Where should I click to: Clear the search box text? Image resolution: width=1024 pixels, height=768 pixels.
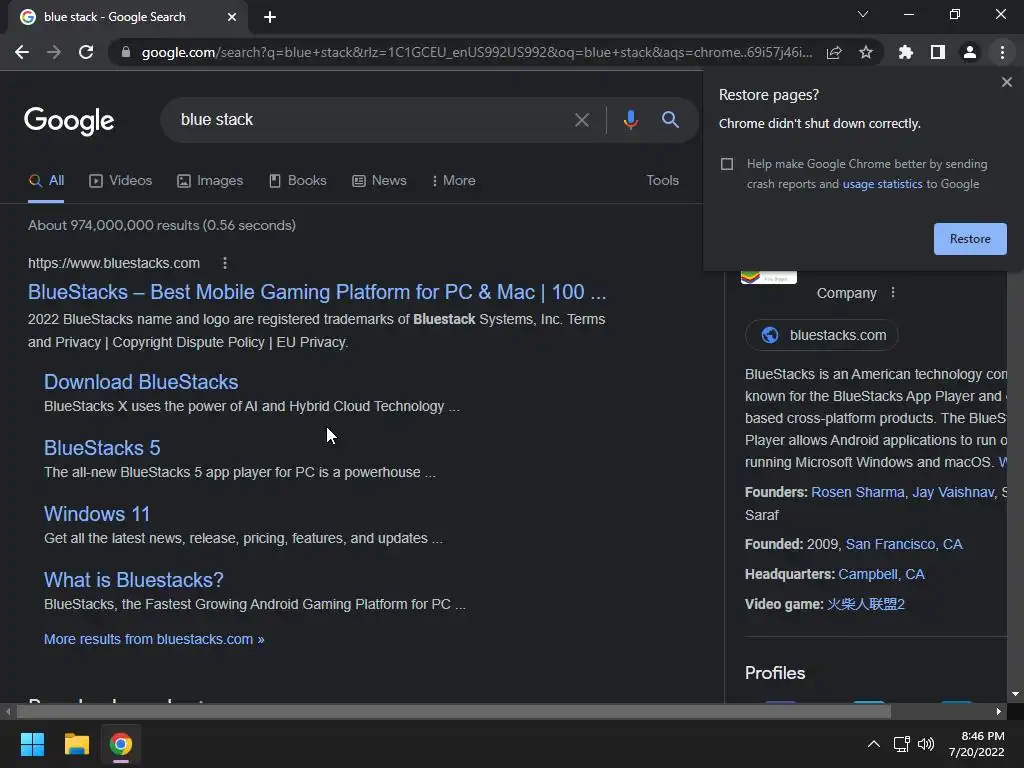coord(581,120)
